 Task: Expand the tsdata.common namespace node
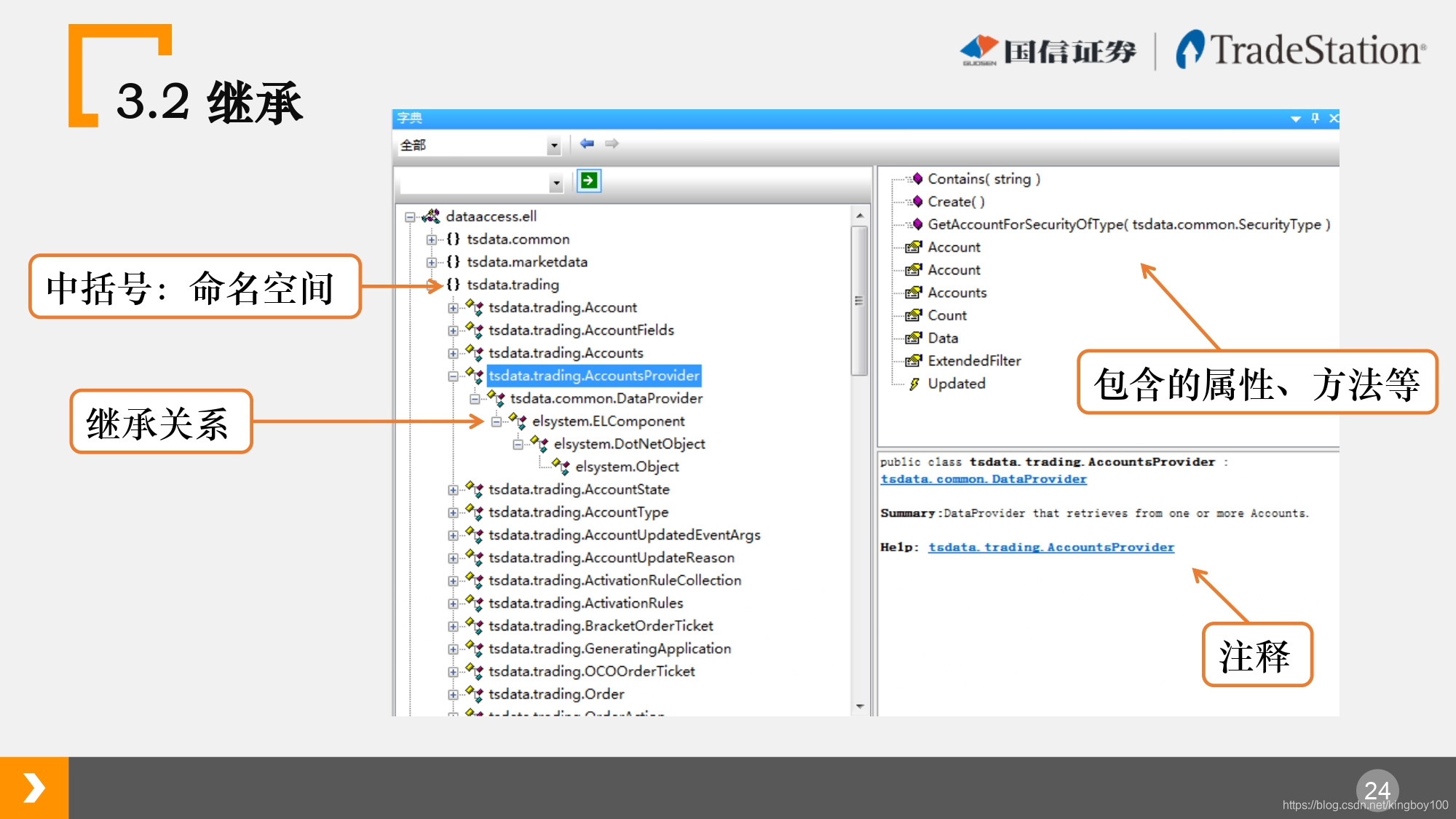pyautogui.click(x=432, y=240)
